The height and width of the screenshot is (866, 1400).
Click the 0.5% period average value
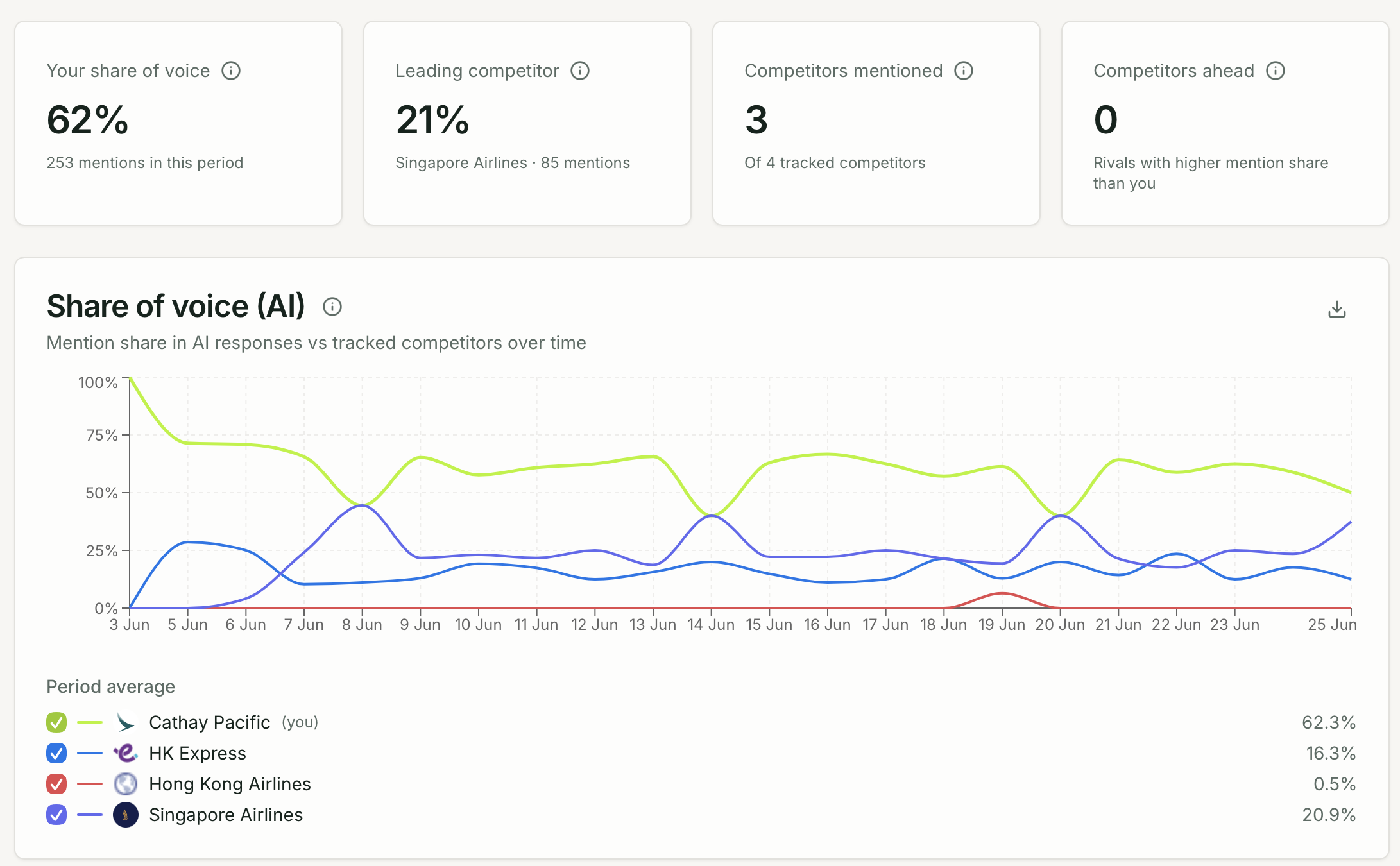point(1335,784)
